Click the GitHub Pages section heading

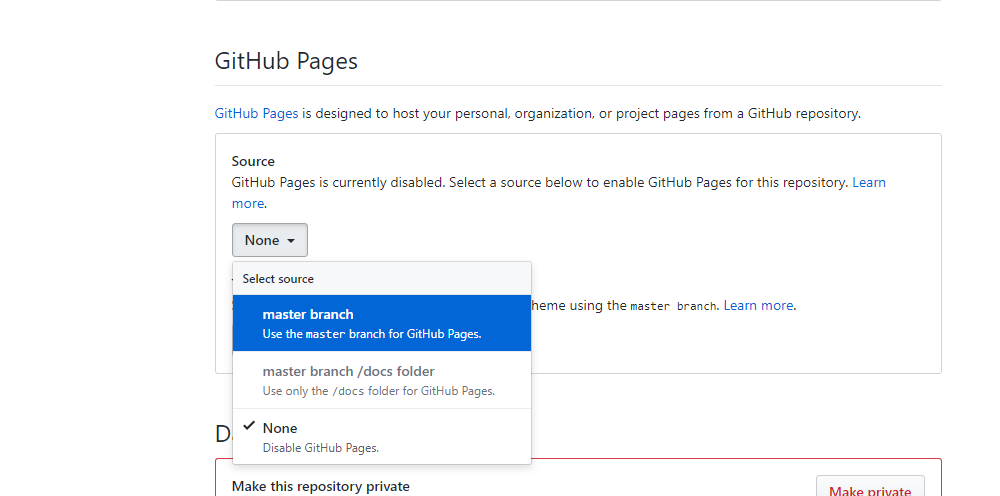[286, 61]
